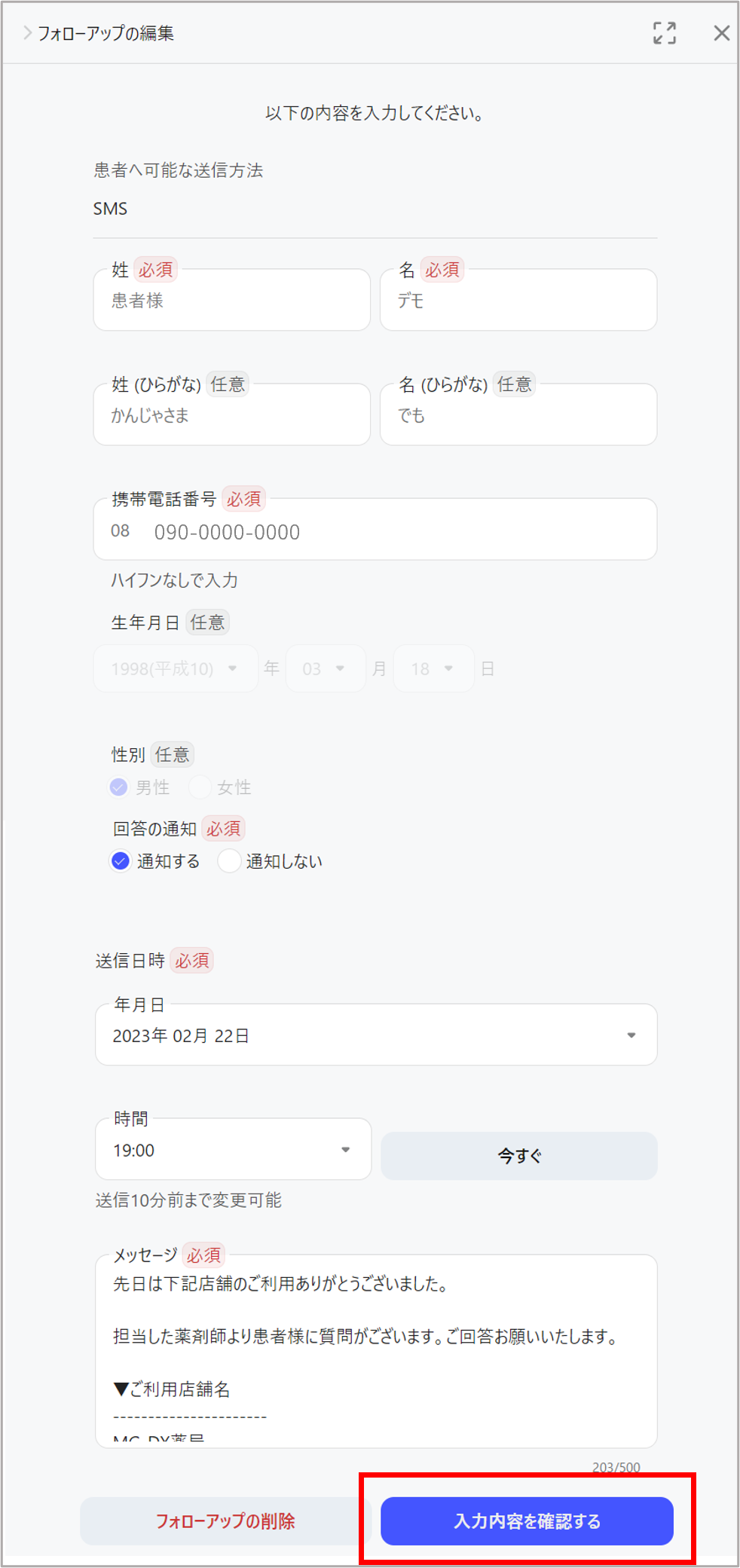The height and width of the screenshot is (1568, 740).
Task: Click the 姓 surname input field
Action: 231,301
